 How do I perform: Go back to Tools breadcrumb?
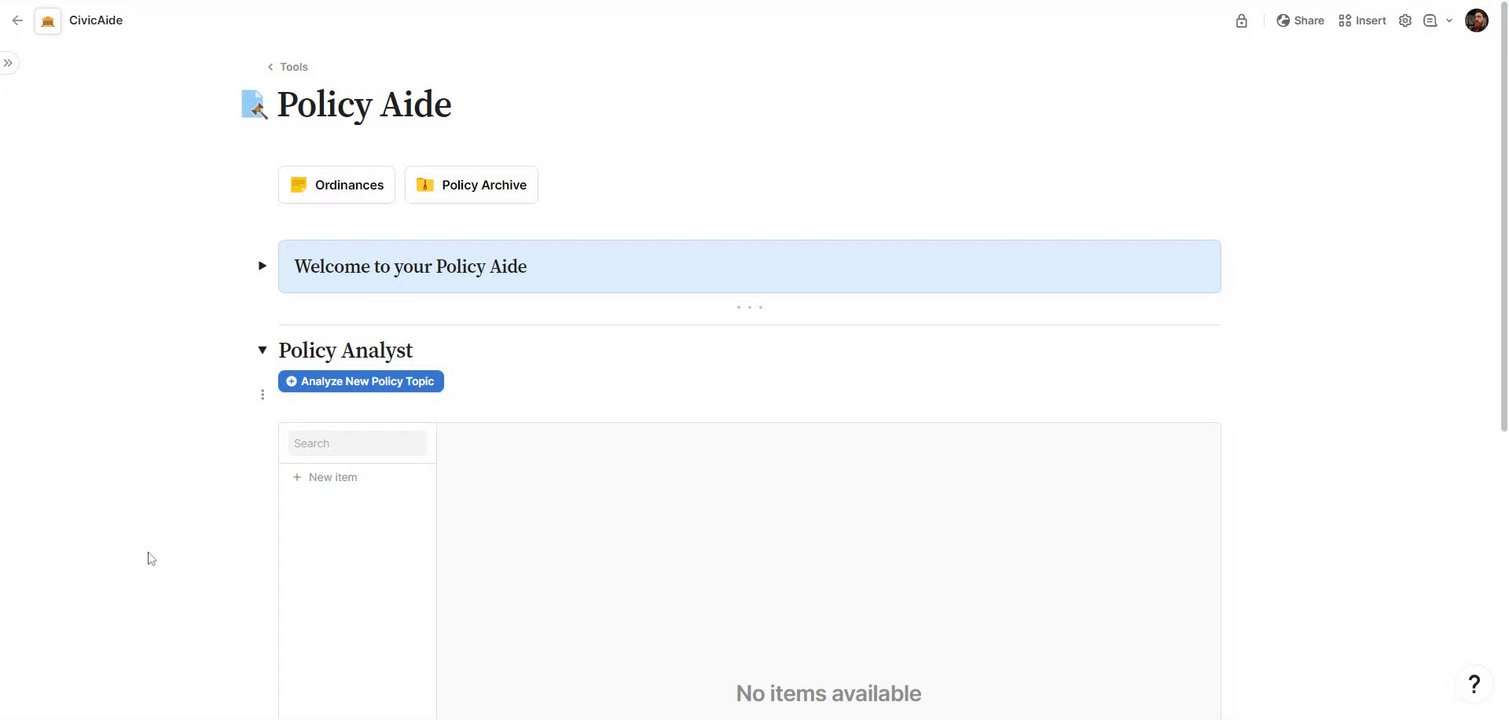click(x=287, y=67)
